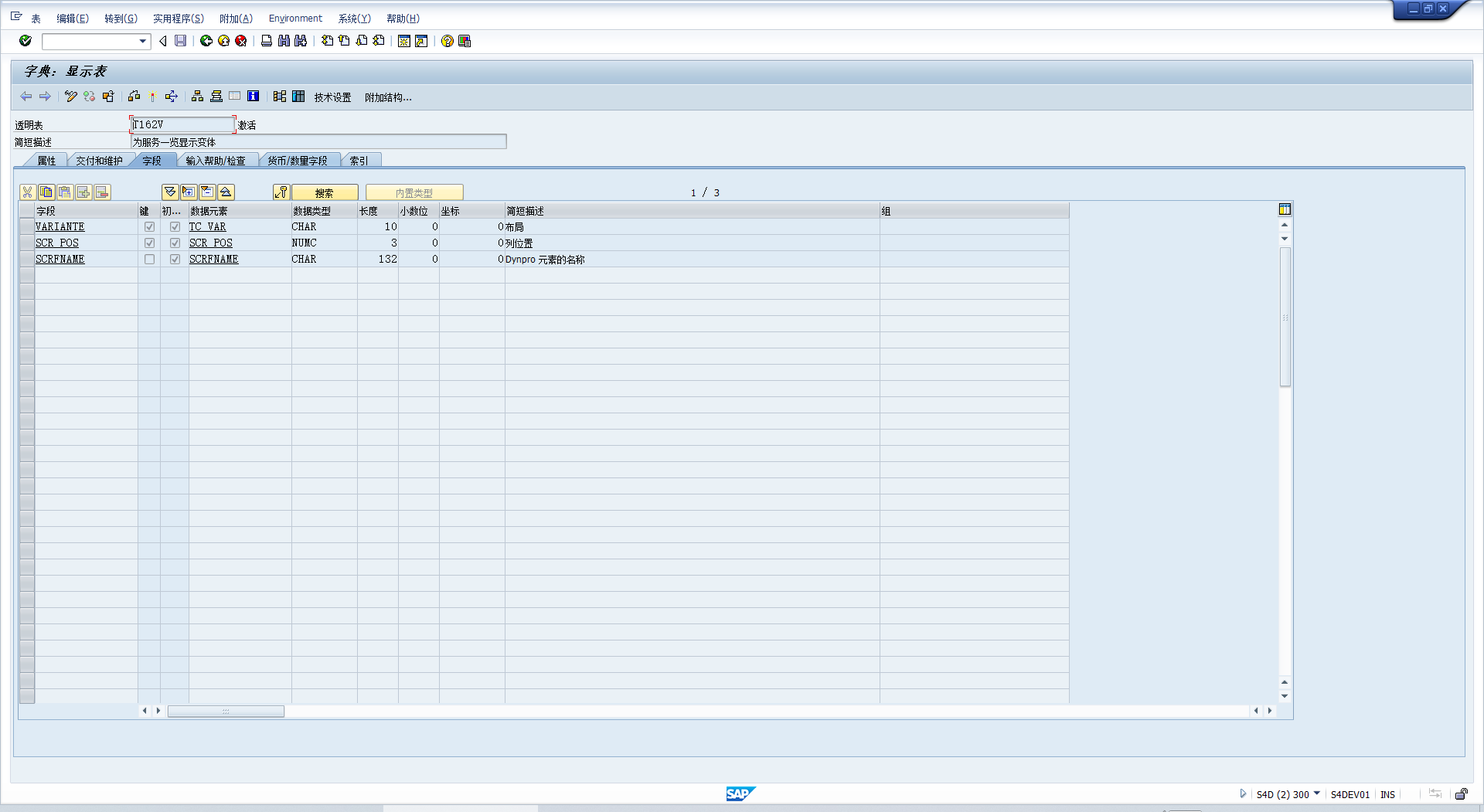Click the 技术设置 button

pos(331,97)
